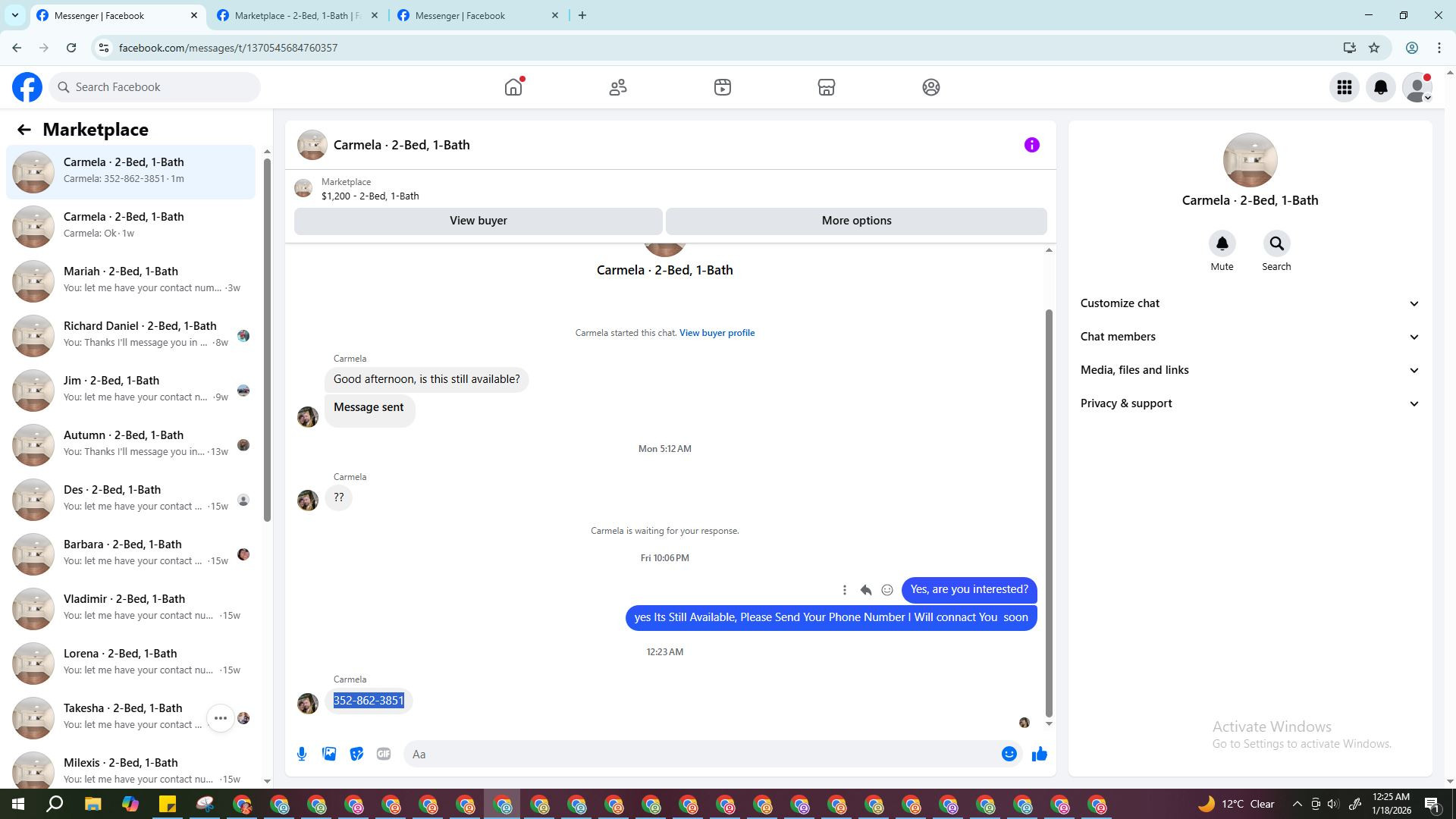Expand Media, files and links section

pos(1249,370)
